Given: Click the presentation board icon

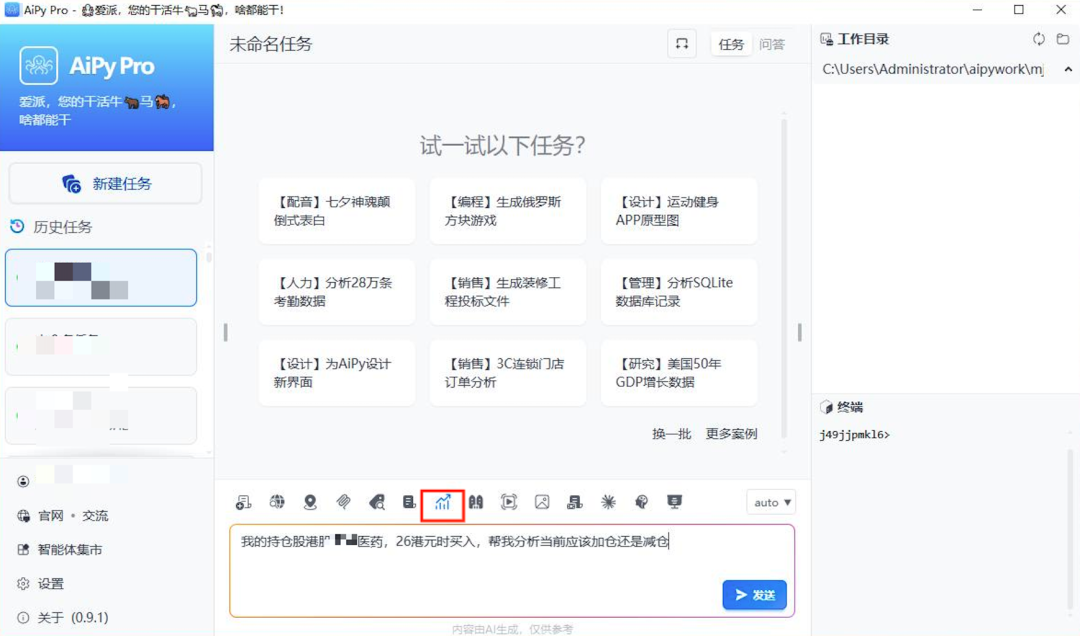Looking at the screenshot, I should 674,502.
